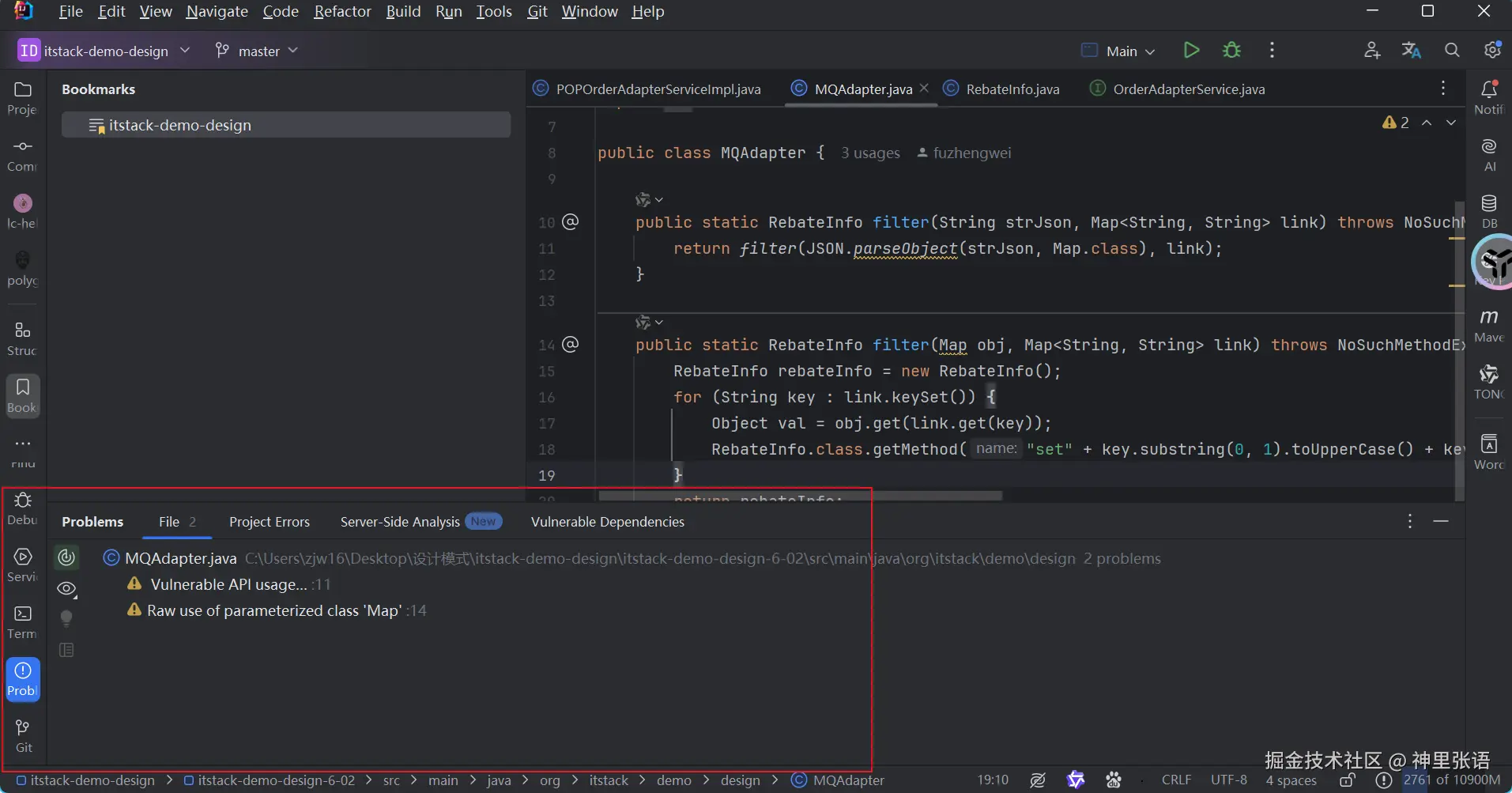Image resolution: width=1512 pixels, height=793 pixels.
Task: Expand the inlay action dropdown above line 14
Action: coord(649,322)
